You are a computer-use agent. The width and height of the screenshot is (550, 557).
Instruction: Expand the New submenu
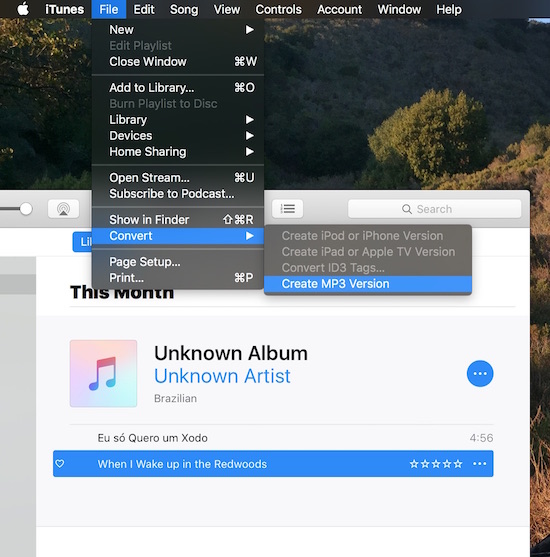click(x=178, y=29)
